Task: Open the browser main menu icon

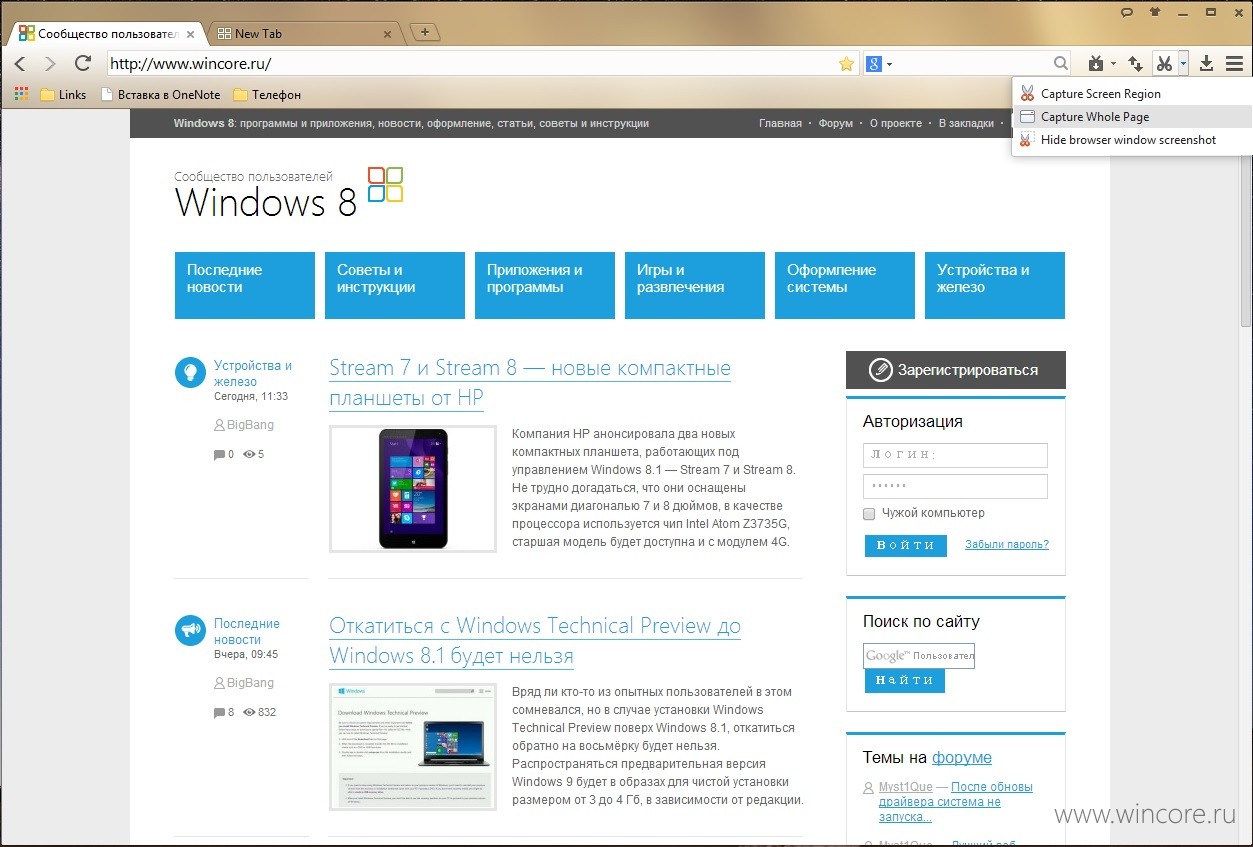Action: click(1234, 64)
